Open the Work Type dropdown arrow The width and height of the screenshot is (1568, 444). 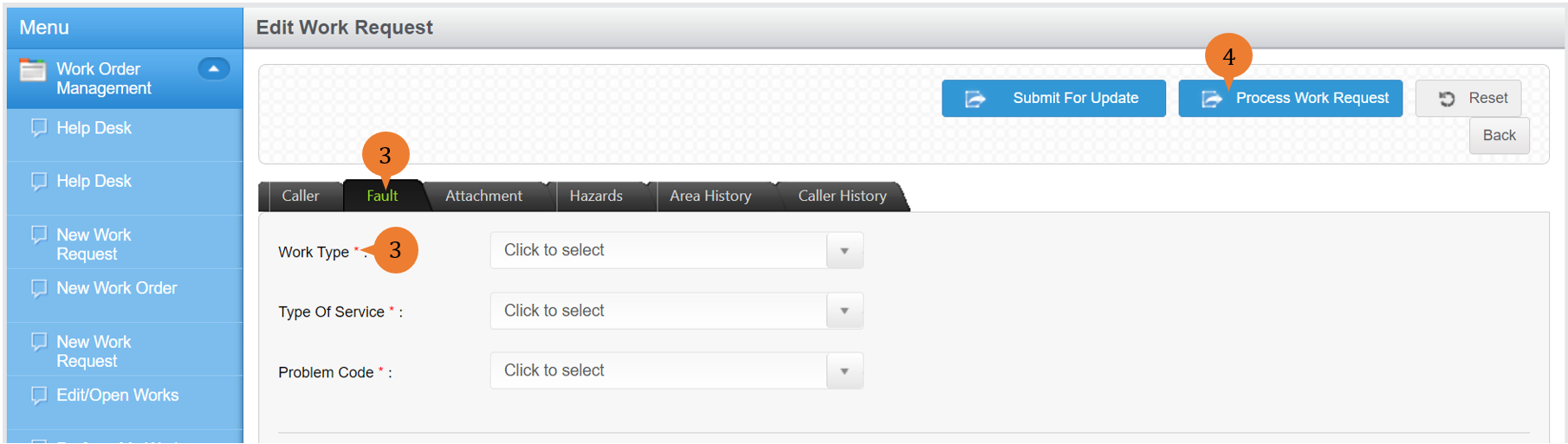click(845, 251)
